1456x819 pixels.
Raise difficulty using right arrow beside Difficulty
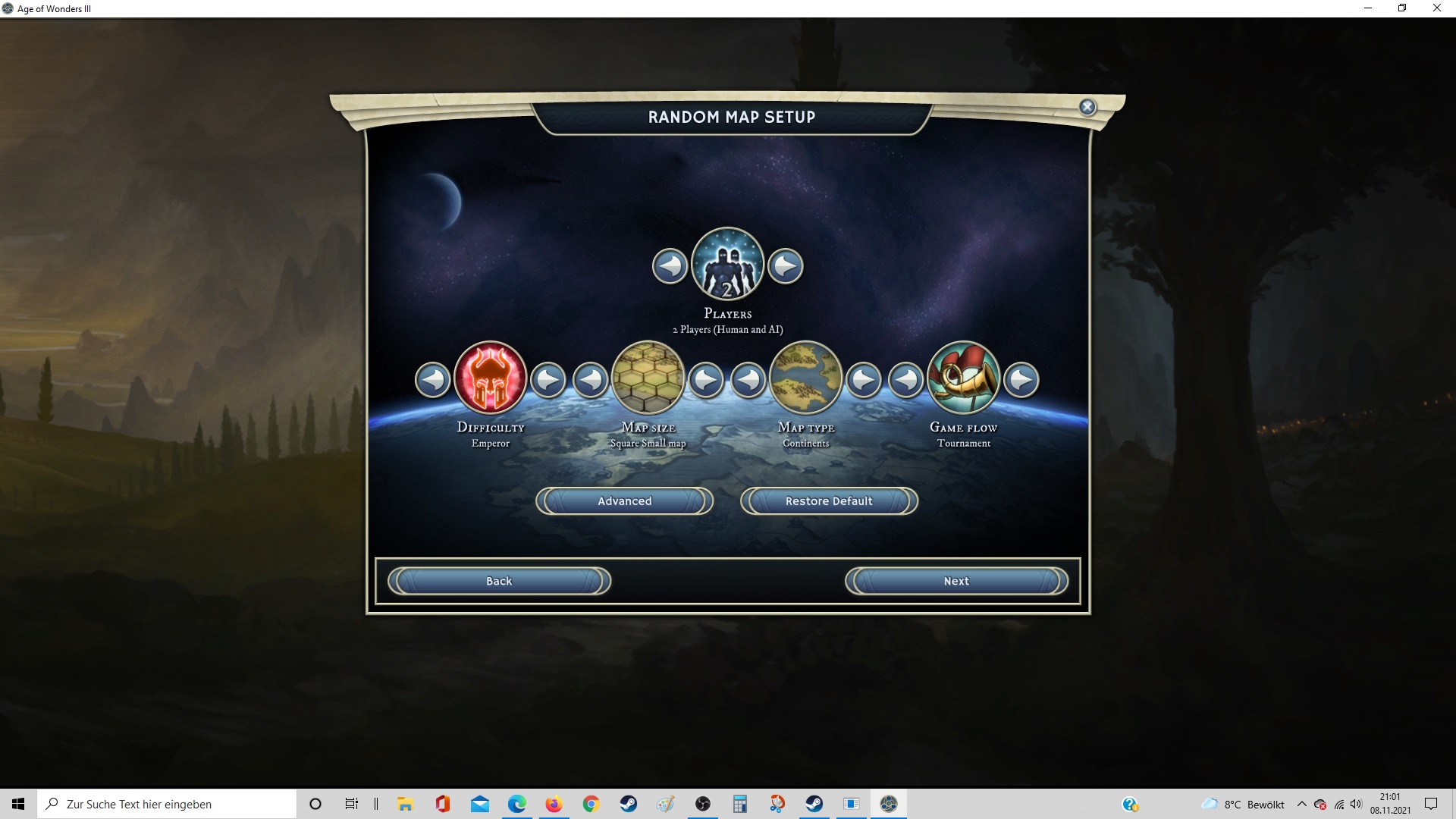[548, 380]
